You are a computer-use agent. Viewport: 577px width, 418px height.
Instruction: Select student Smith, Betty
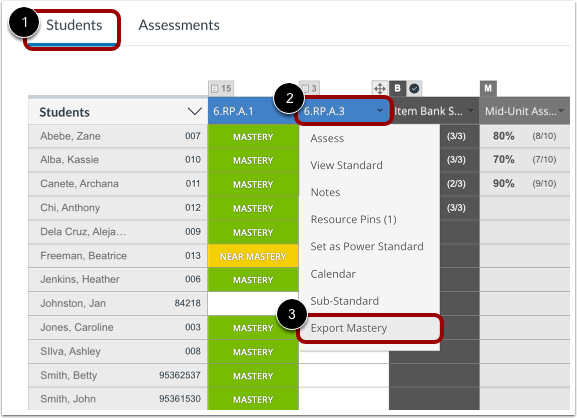69,375
